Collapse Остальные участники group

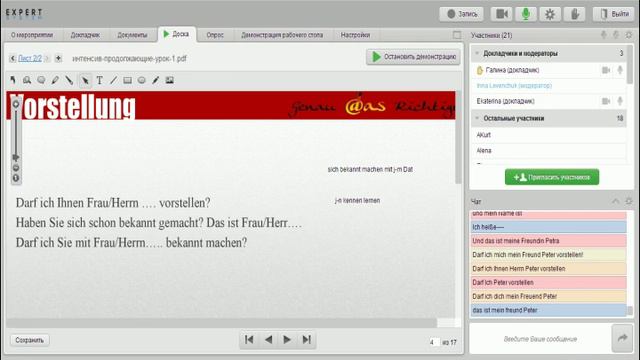tap(477, 118)
